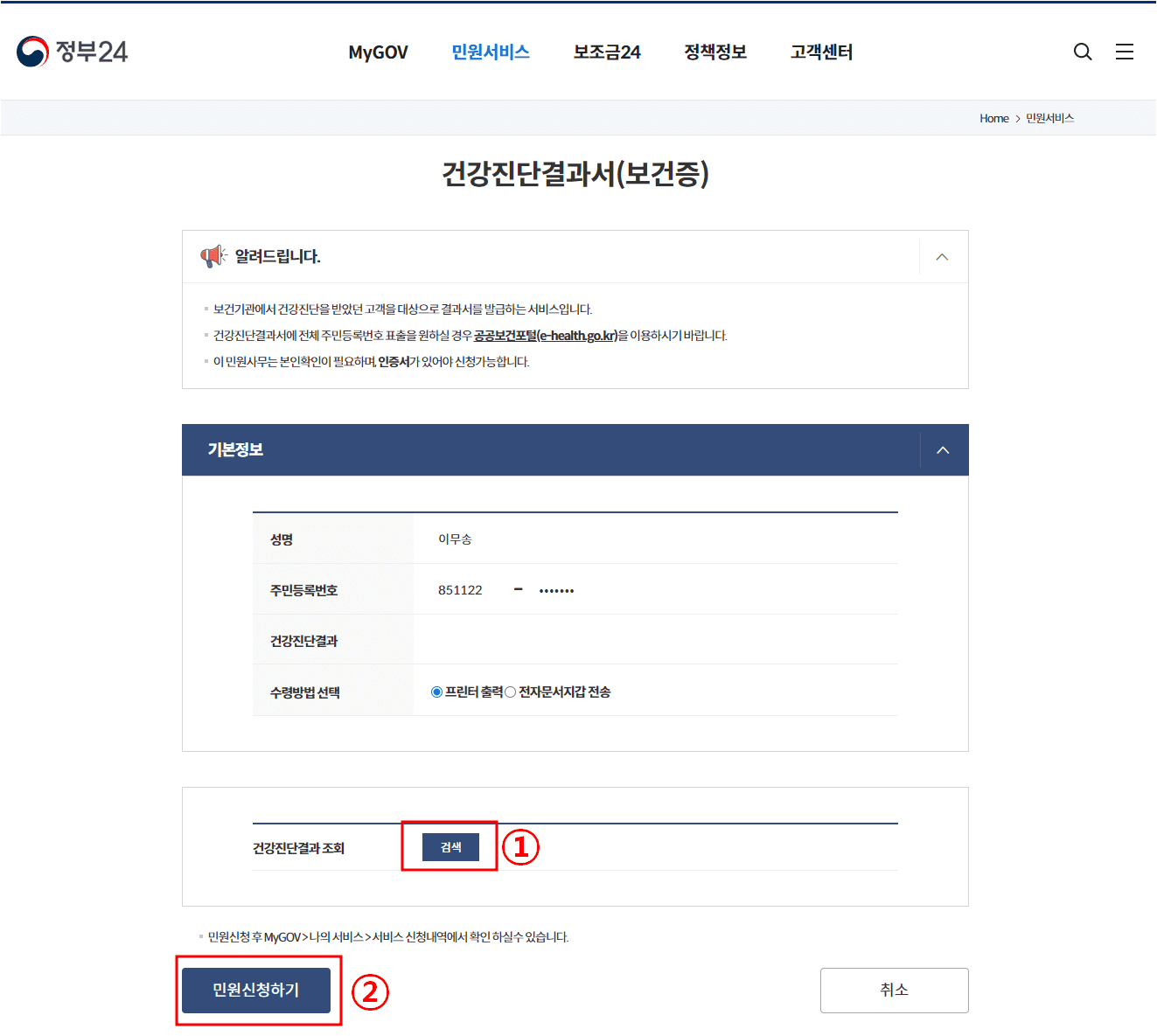This screenshot has height=1036, width=1157.
Task: Open the 민원서비스 menu
Action: click(x=491, y=52)
